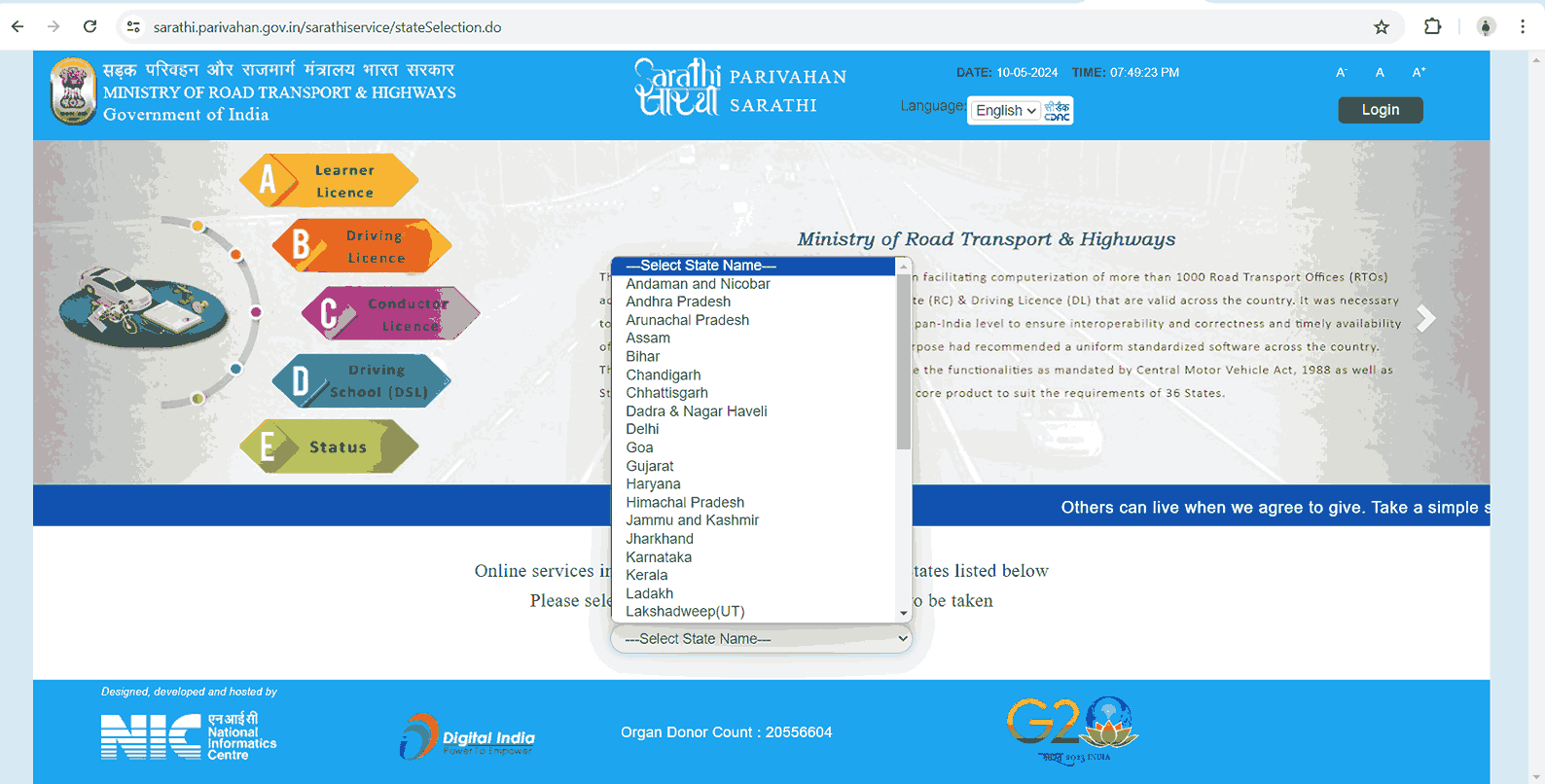Image resolution: width=1545 pixels, height=784 pixels.
Task: Reset font size with normal A button
Action: point(1380,72)
